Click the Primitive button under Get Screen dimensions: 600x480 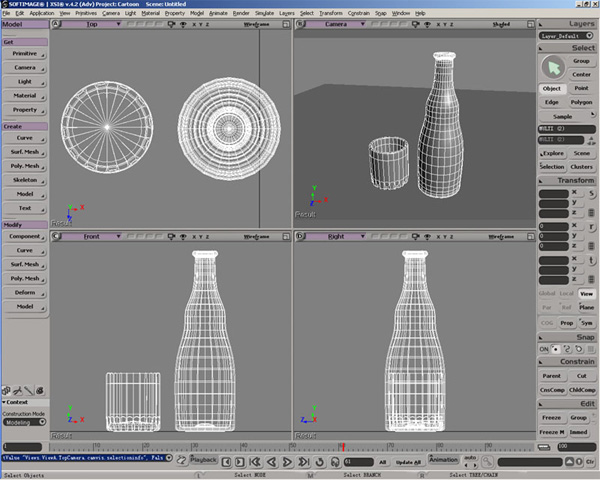click(24, 54)
